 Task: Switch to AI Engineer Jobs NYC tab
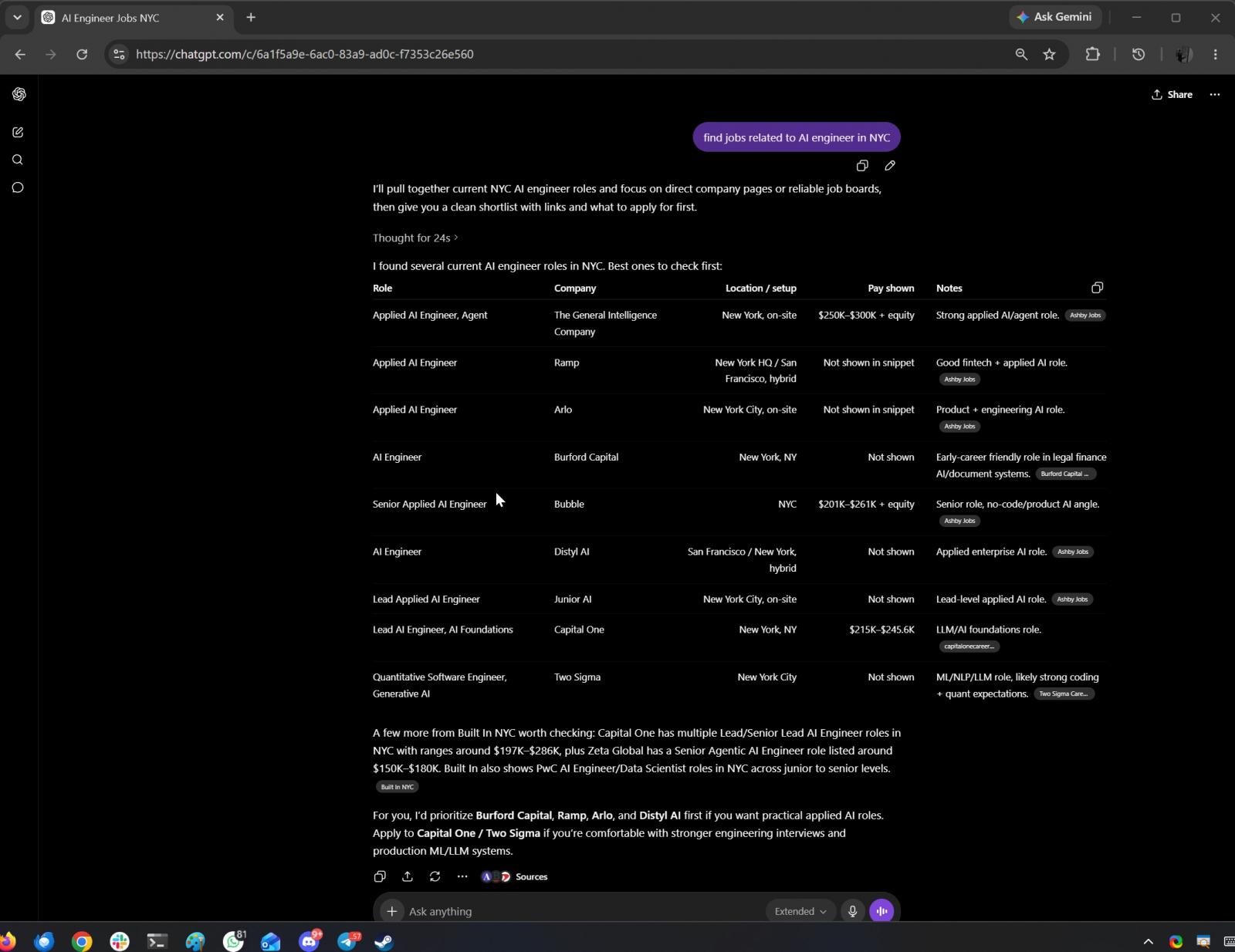[133, 18]
